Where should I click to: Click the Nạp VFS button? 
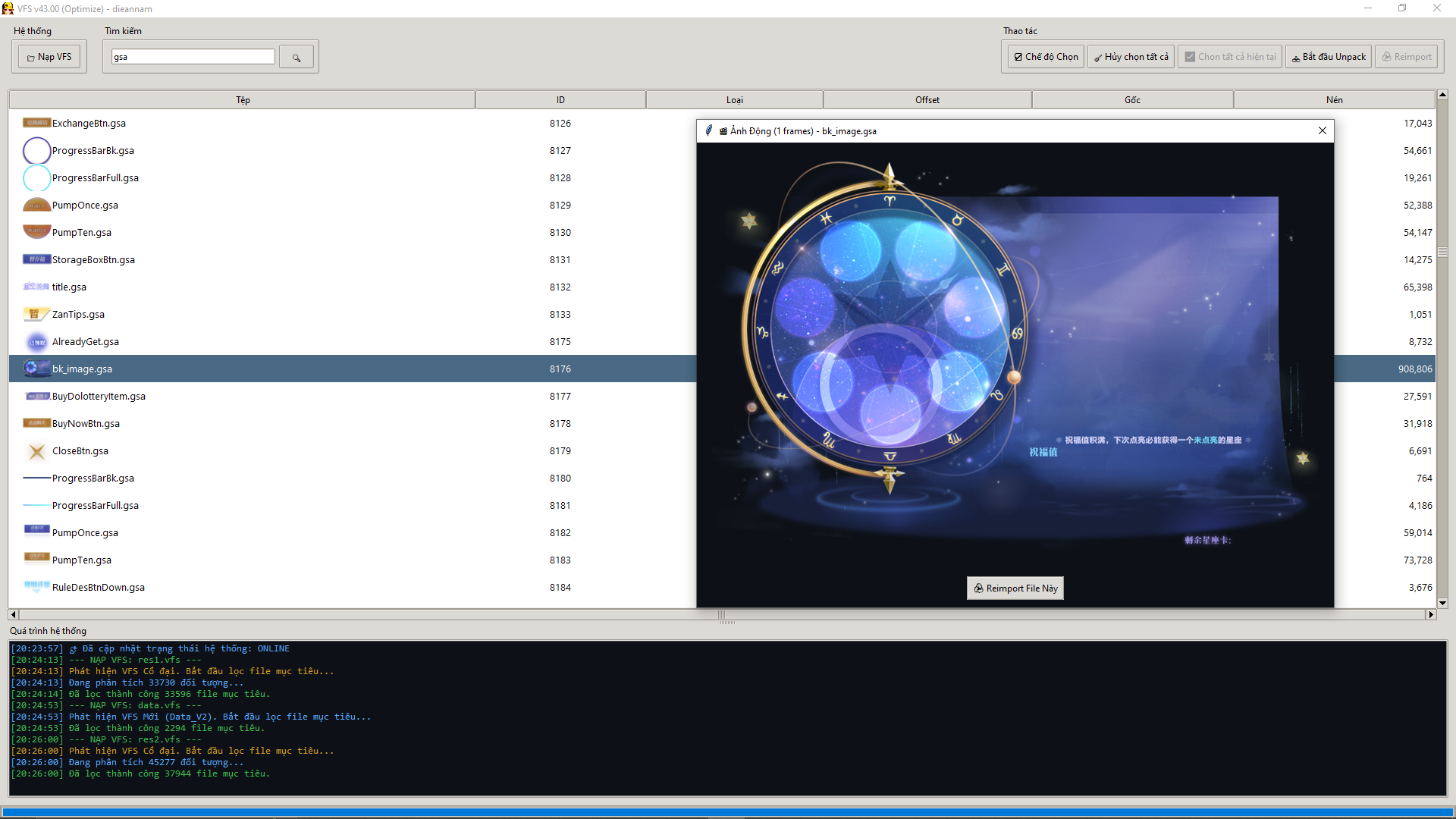[48, 56]
